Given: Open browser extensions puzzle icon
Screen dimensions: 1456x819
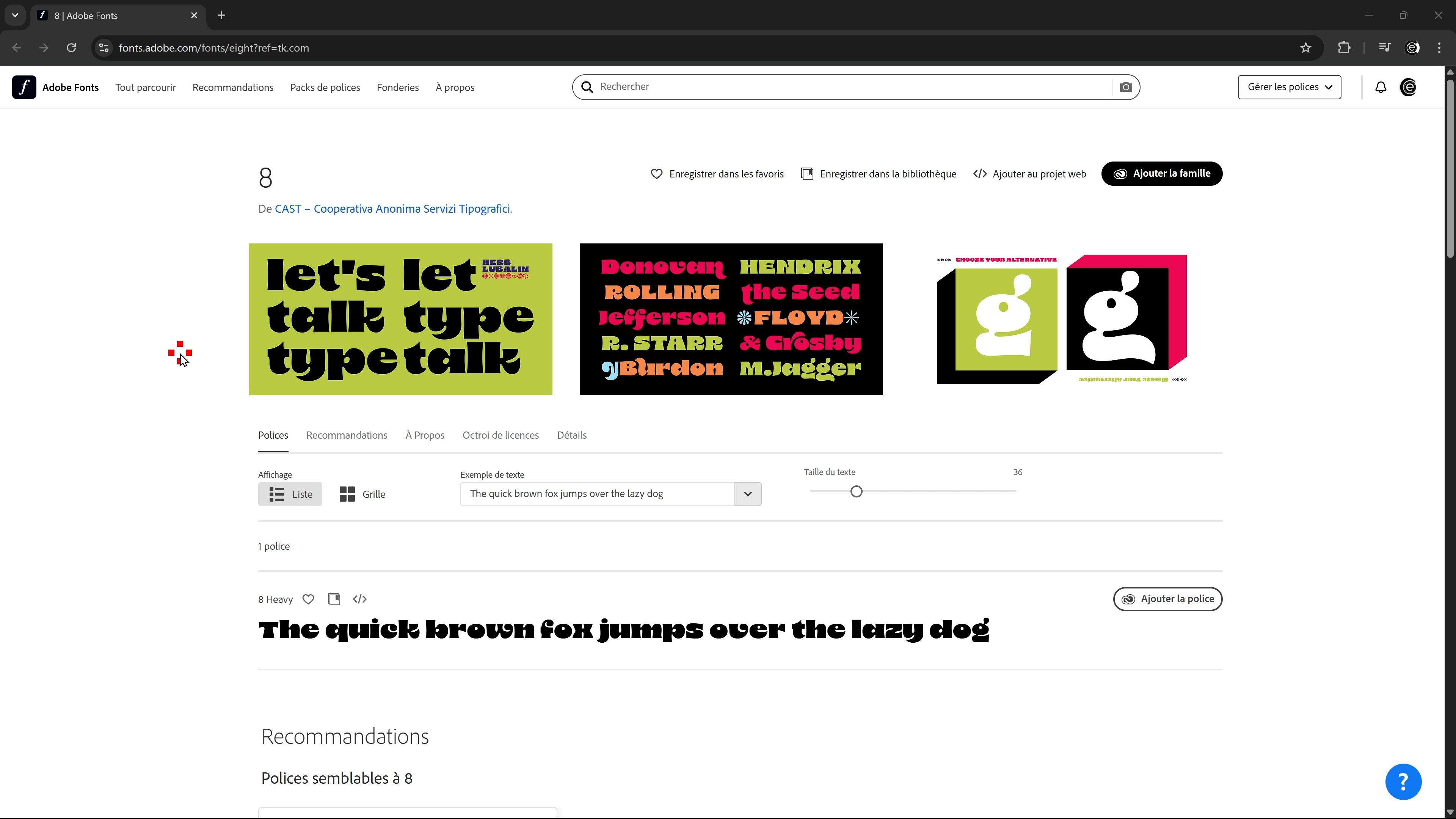Looking at the screenshot, I should point(1344,48).
